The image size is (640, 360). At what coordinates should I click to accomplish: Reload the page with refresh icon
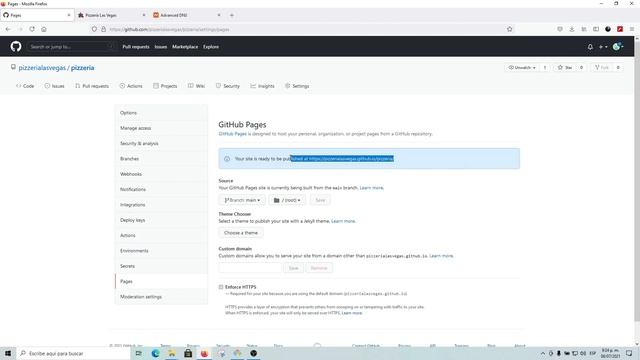[x=32, y=29]
